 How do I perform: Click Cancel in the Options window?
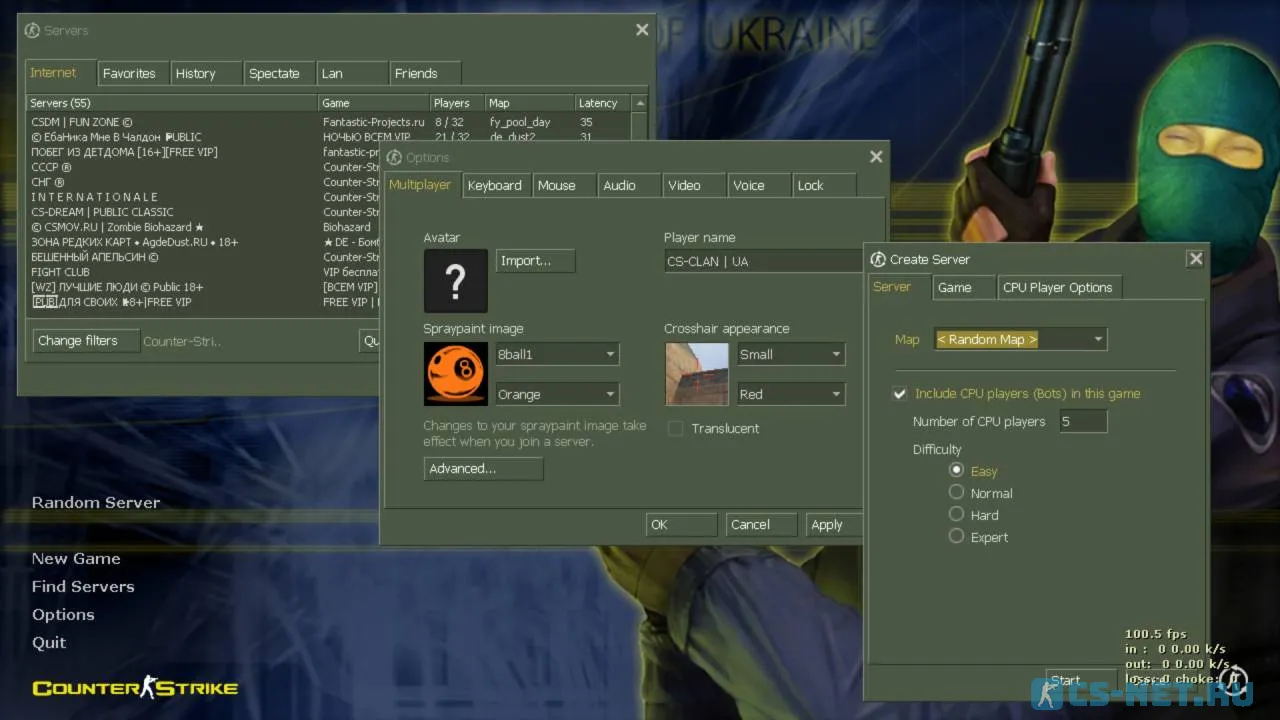[760, 524]
